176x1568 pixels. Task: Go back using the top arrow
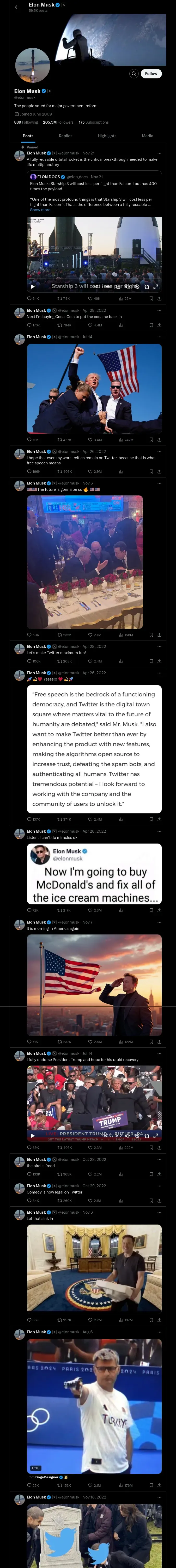pos(17,7)
